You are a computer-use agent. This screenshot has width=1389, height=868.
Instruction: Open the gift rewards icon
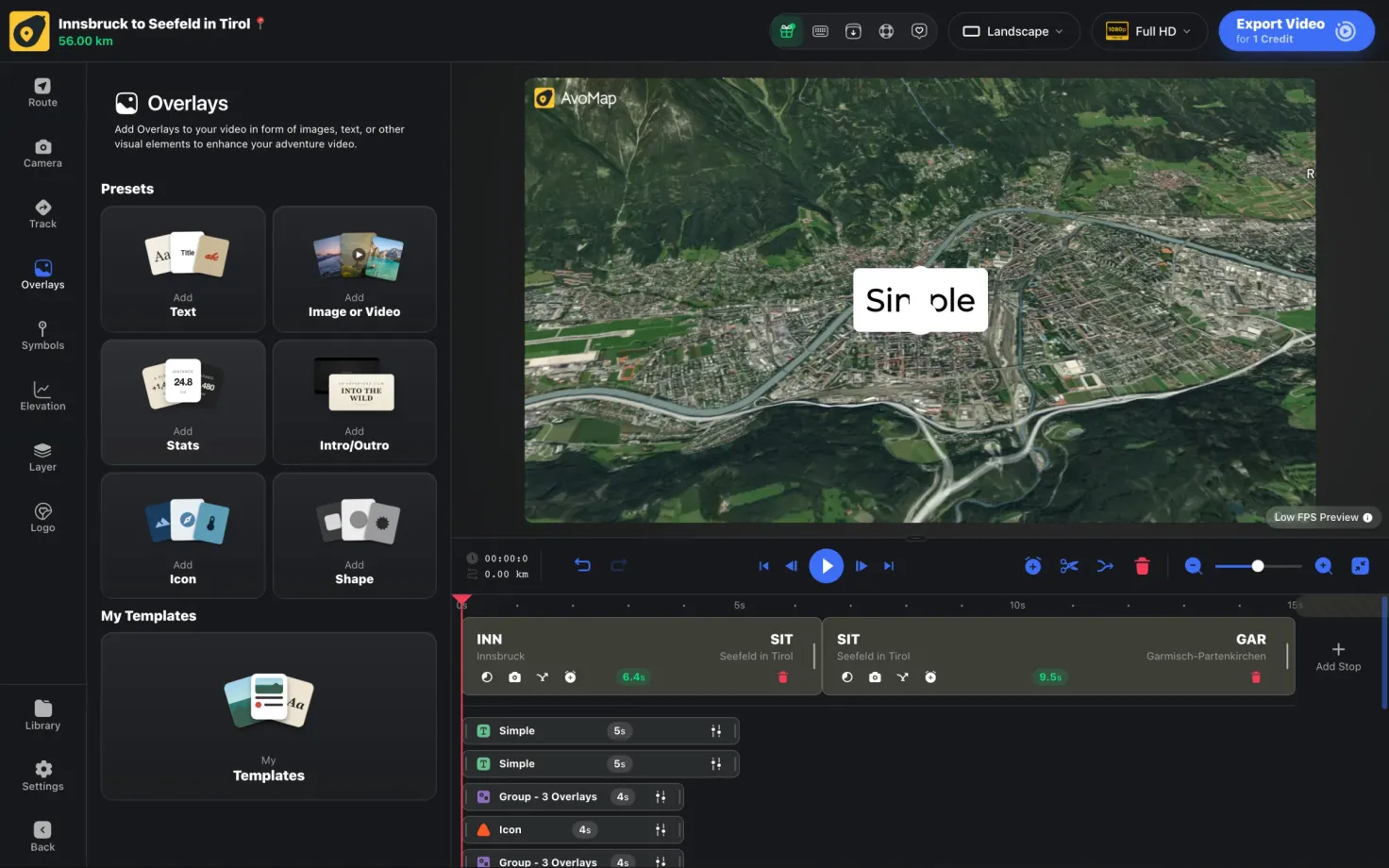point(787,31)
